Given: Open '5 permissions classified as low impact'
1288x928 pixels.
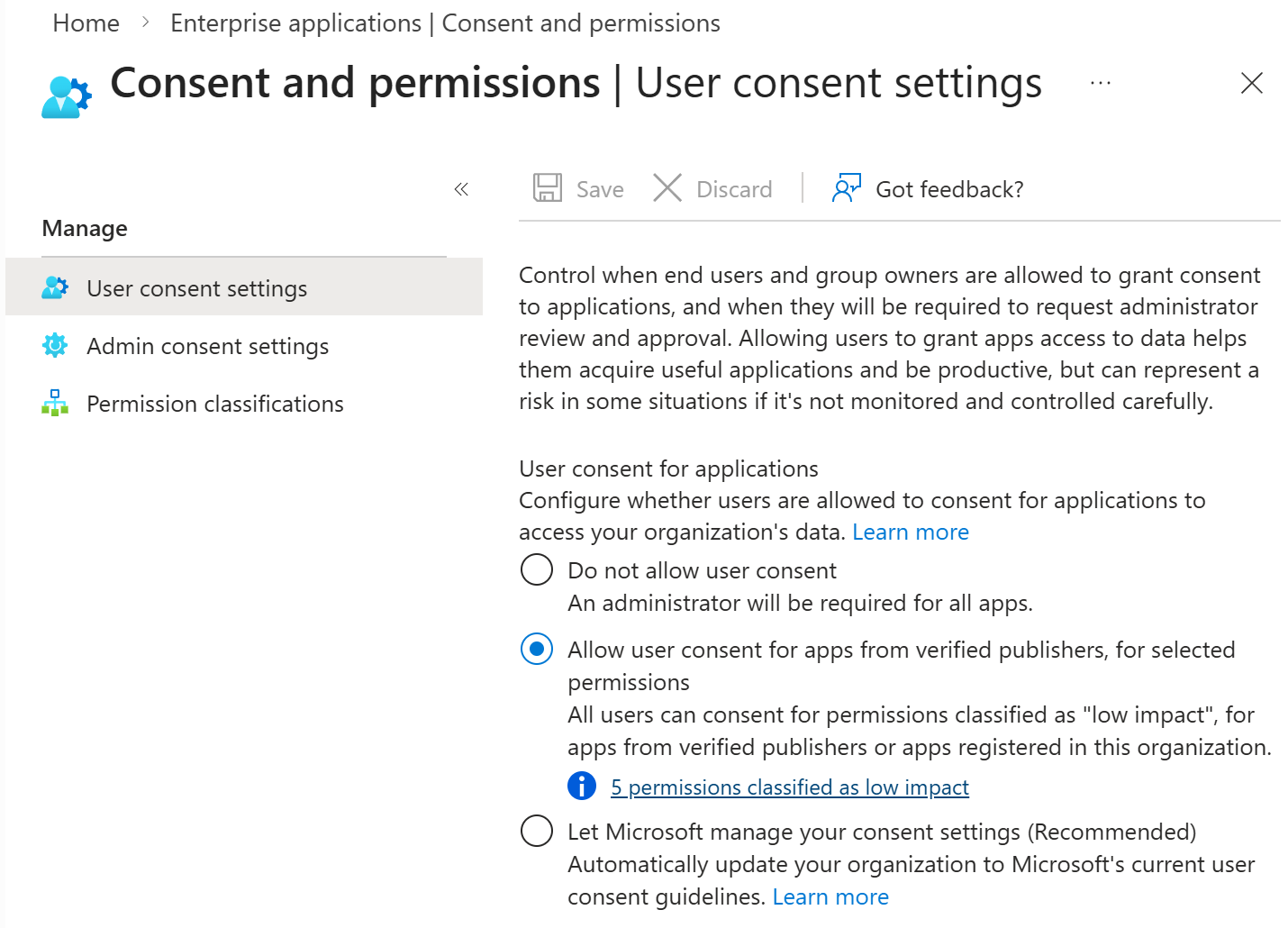Looking at the screenshot, I should click(x=790, y=787).
